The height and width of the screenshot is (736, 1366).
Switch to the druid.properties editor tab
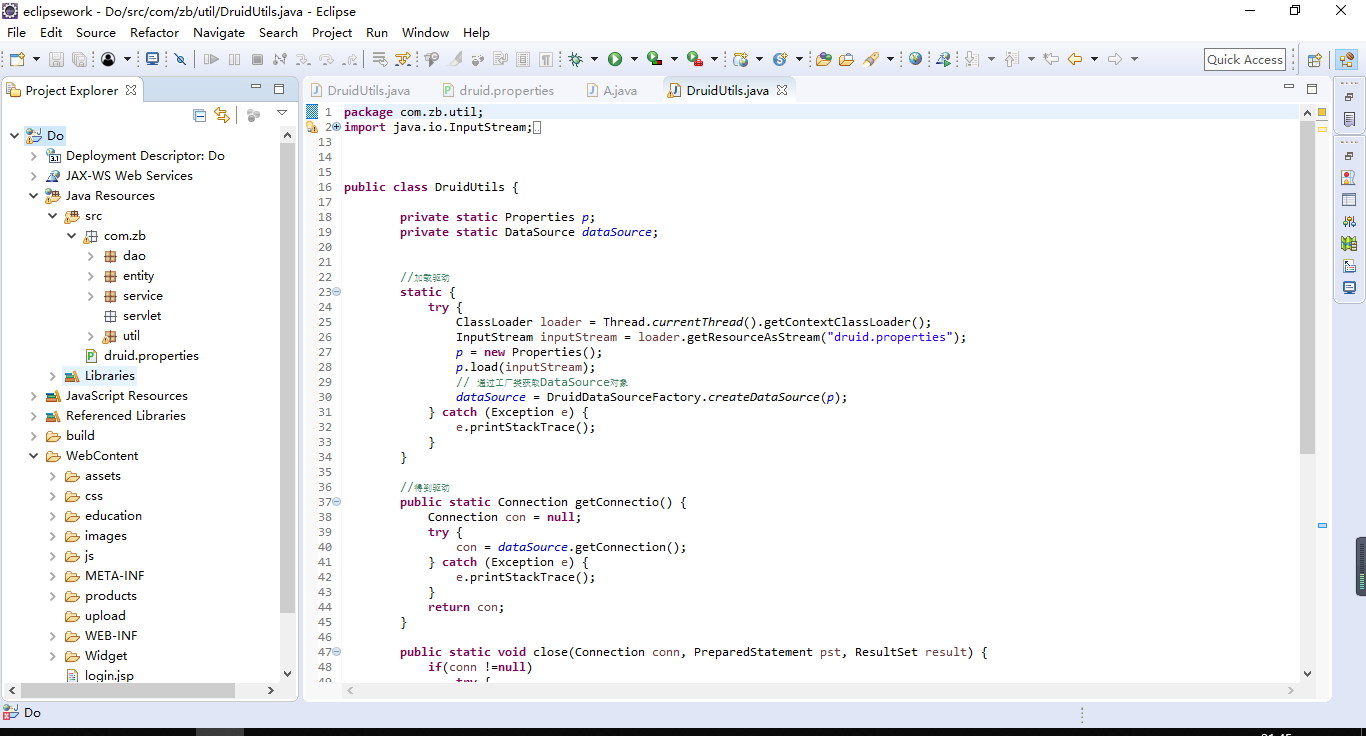[x=497, y=90]
